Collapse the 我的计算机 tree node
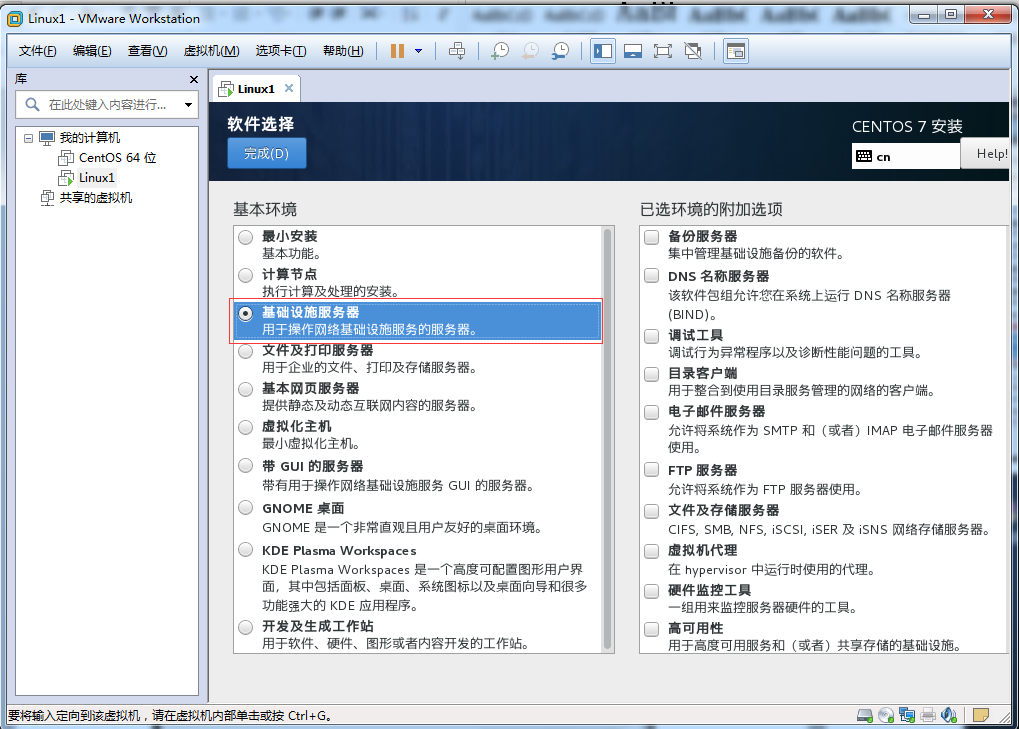This screenshot has width=1019, height=729. [28, 138]
